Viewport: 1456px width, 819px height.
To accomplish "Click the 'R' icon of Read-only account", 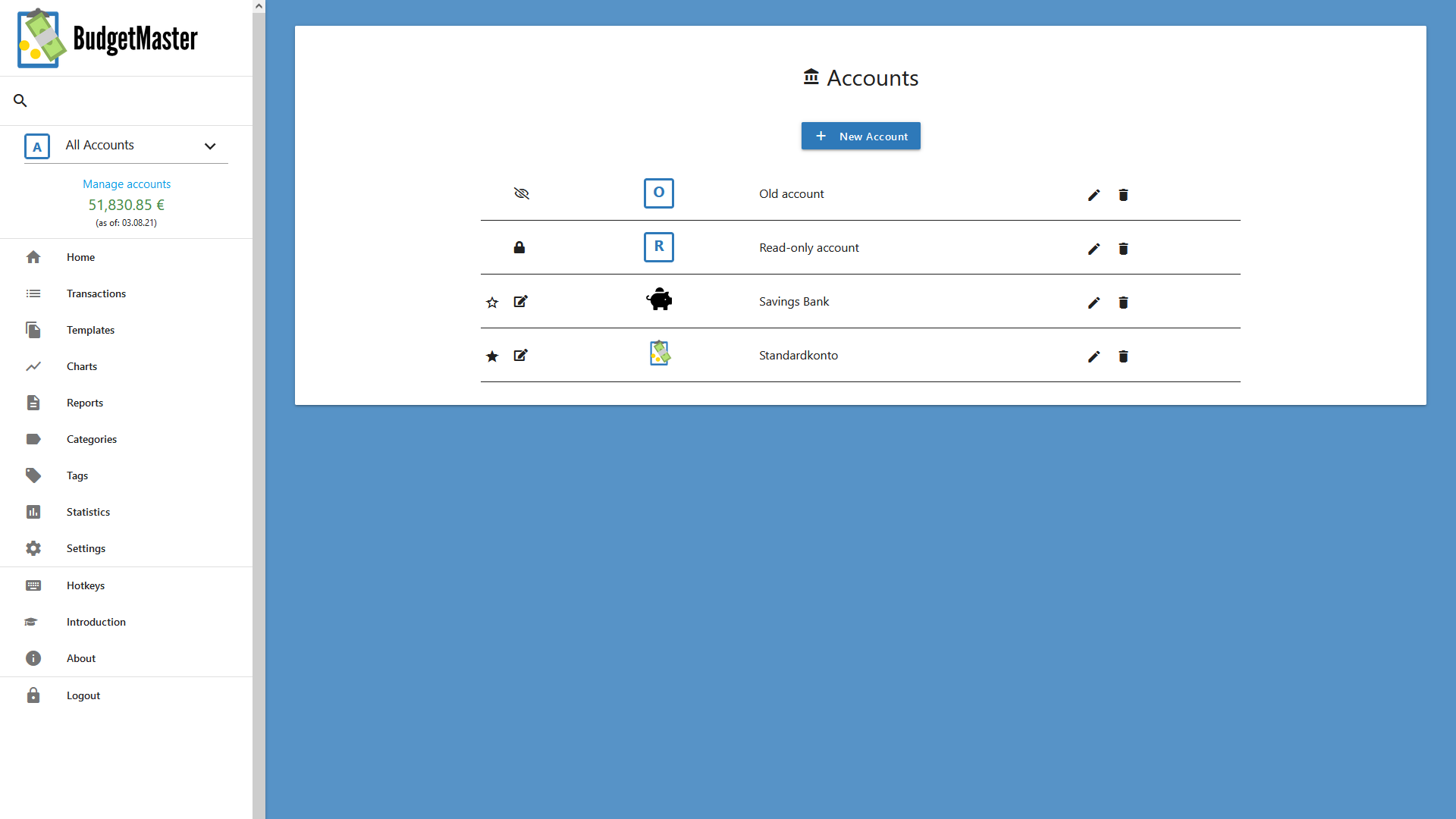I will (x=659, y=247).
